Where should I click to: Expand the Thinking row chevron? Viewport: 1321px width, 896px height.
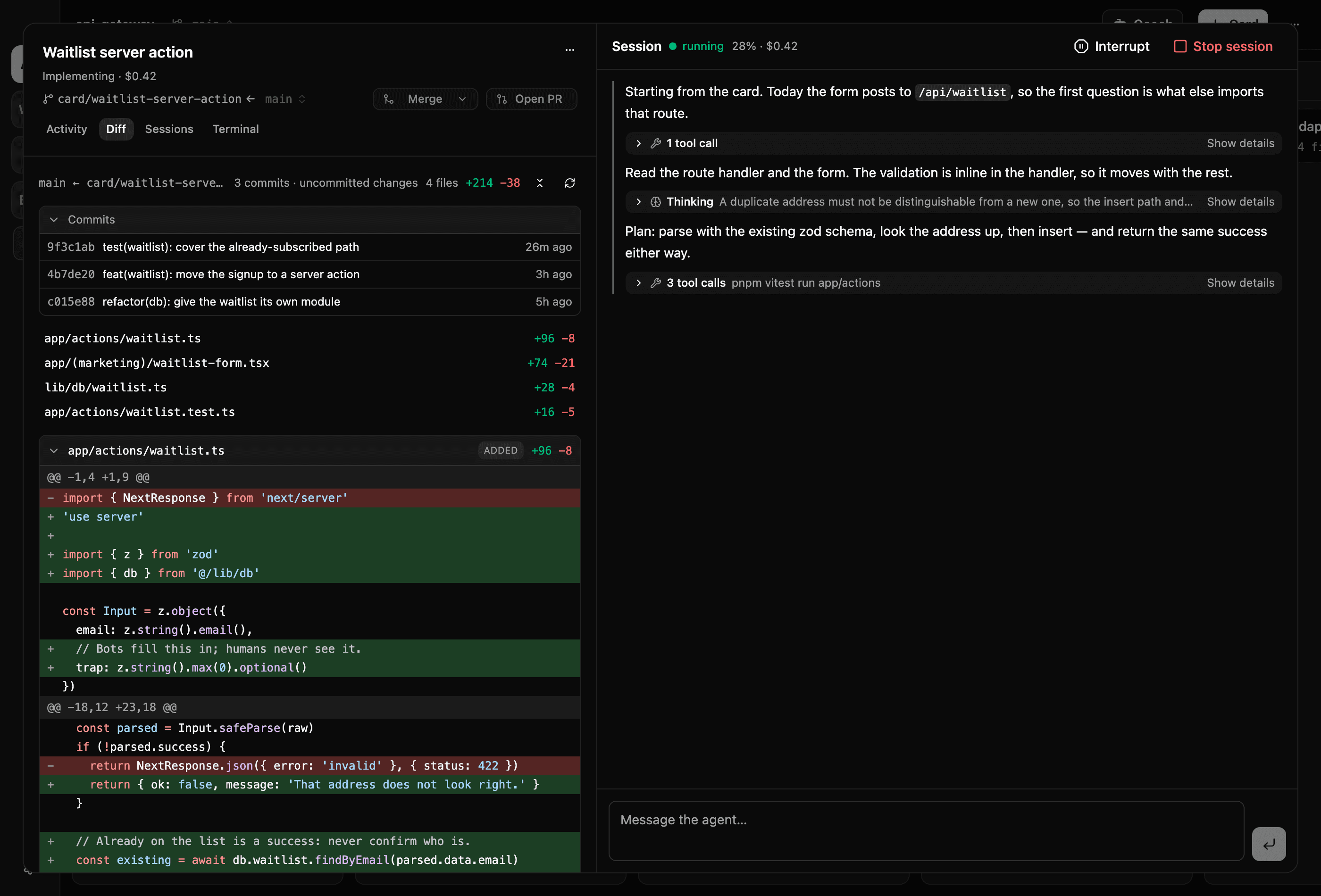point(638,202)
